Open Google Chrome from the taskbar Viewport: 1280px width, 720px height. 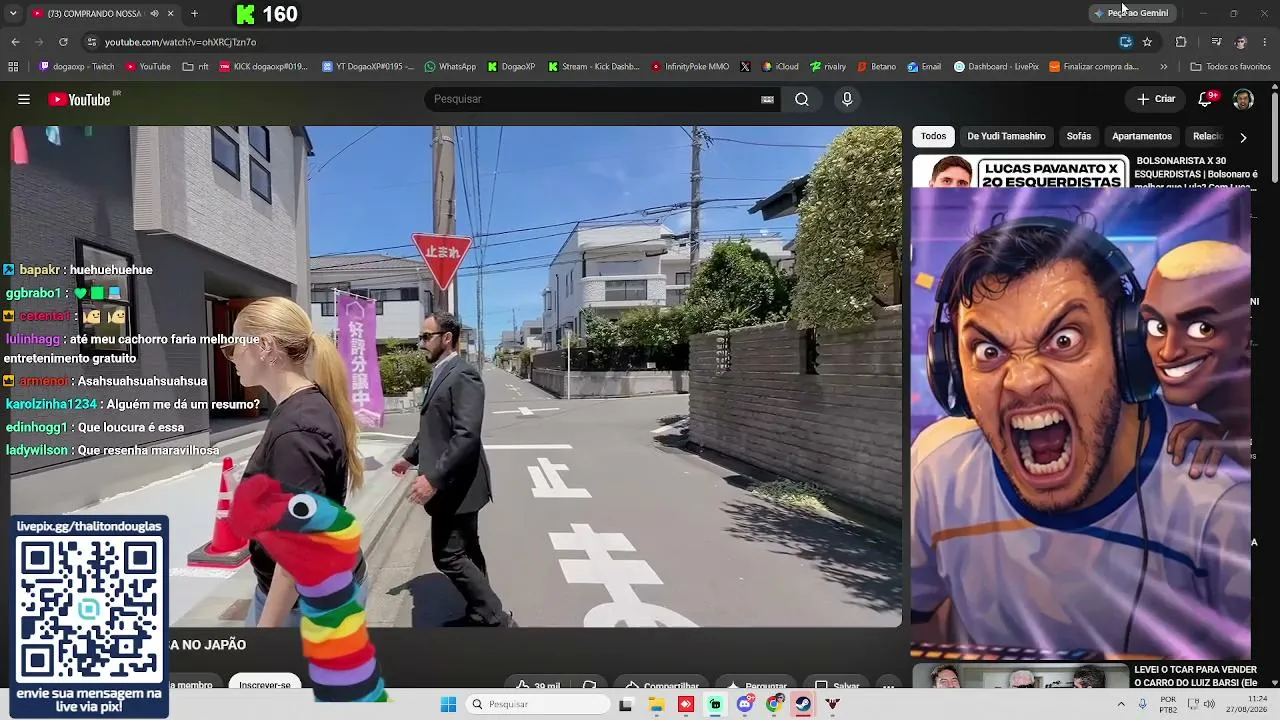click(x=774, y=704)
